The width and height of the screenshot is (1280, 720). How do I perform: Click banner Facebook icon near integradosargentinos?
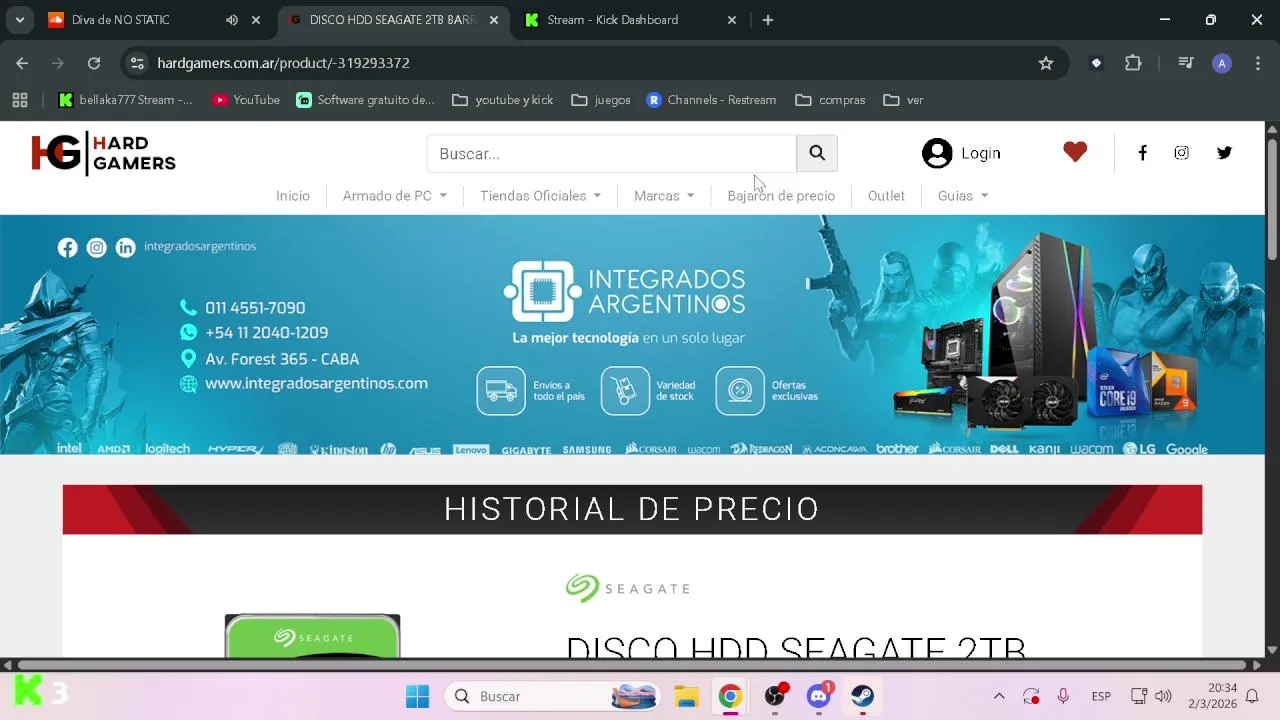pos(67,247)
